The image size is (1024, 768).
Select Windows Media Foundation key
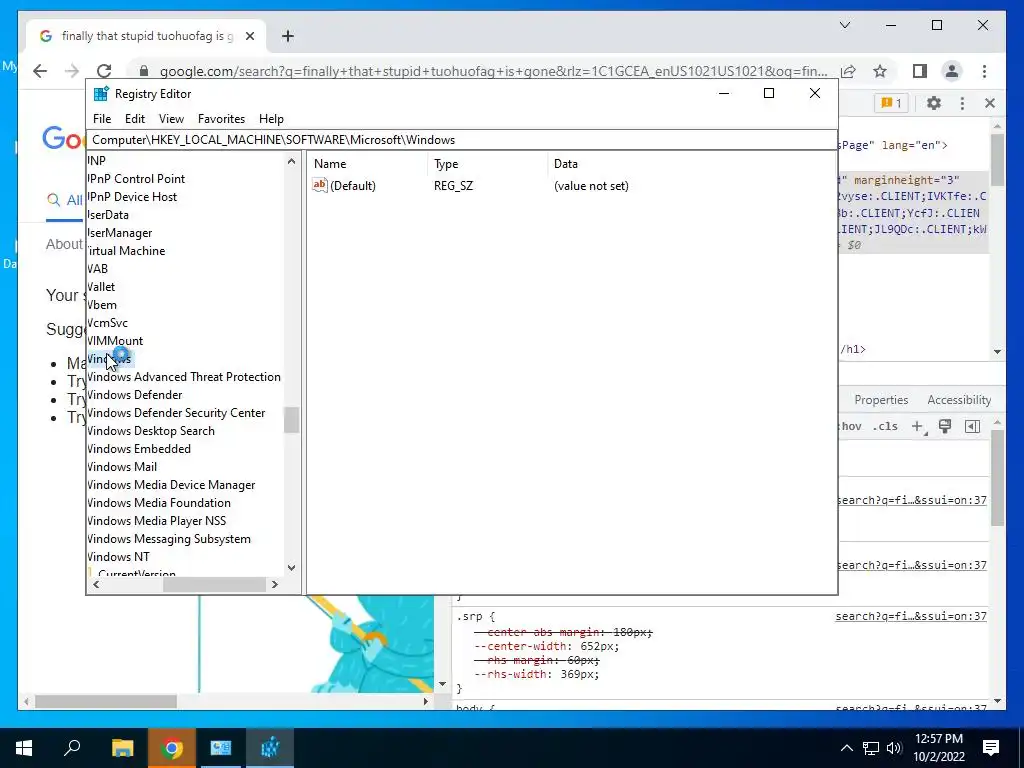[159, 502]
